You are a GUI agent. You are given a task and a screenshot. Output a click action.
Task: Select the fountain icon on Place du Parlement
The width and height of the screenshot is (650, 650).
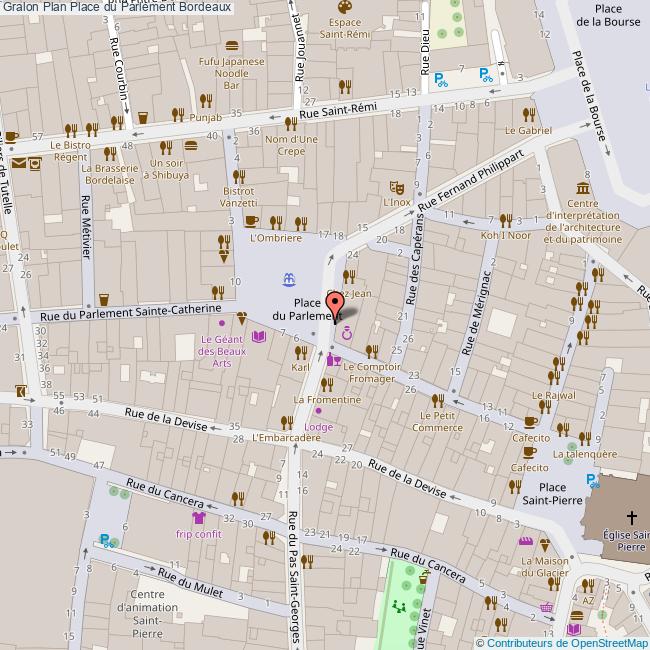pyautogui.click(x=289, y=277)
